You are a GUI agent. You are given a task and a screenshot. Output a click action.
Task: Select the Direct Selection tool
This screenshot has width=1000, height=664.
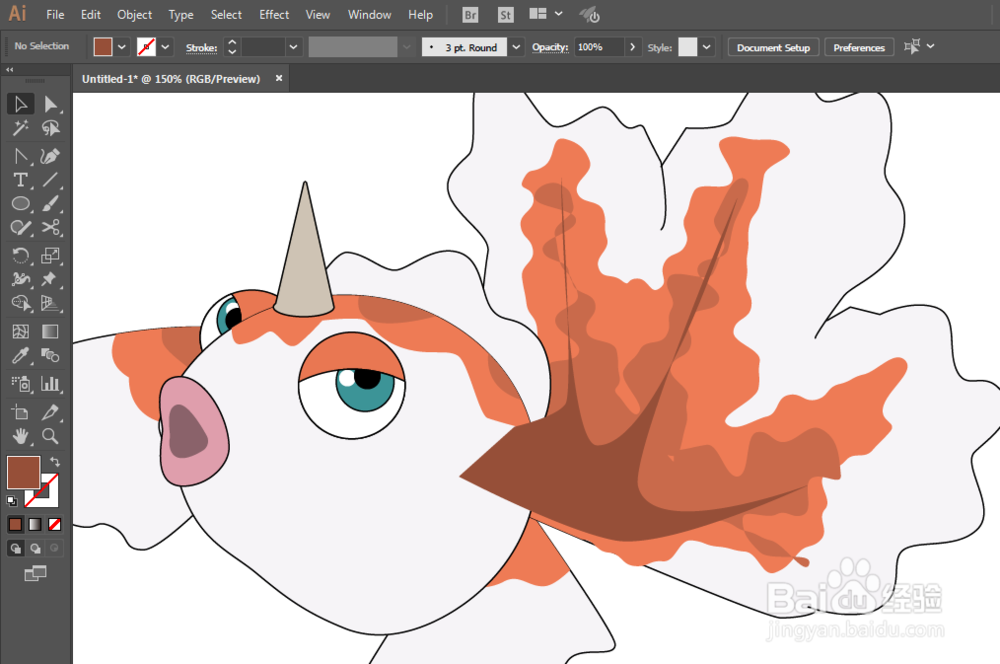point(50,104)
